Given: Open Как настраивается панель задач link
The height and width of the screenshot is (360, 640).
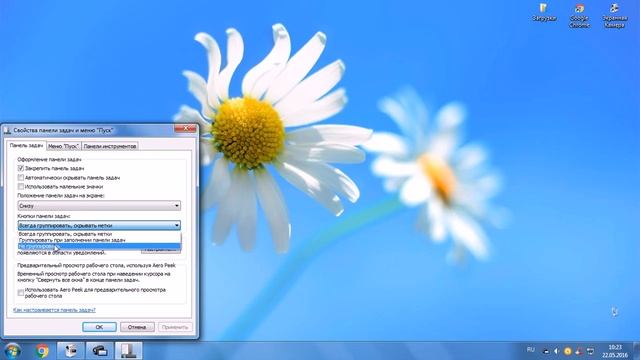Looking at the screenshot, I should point(54,310).
